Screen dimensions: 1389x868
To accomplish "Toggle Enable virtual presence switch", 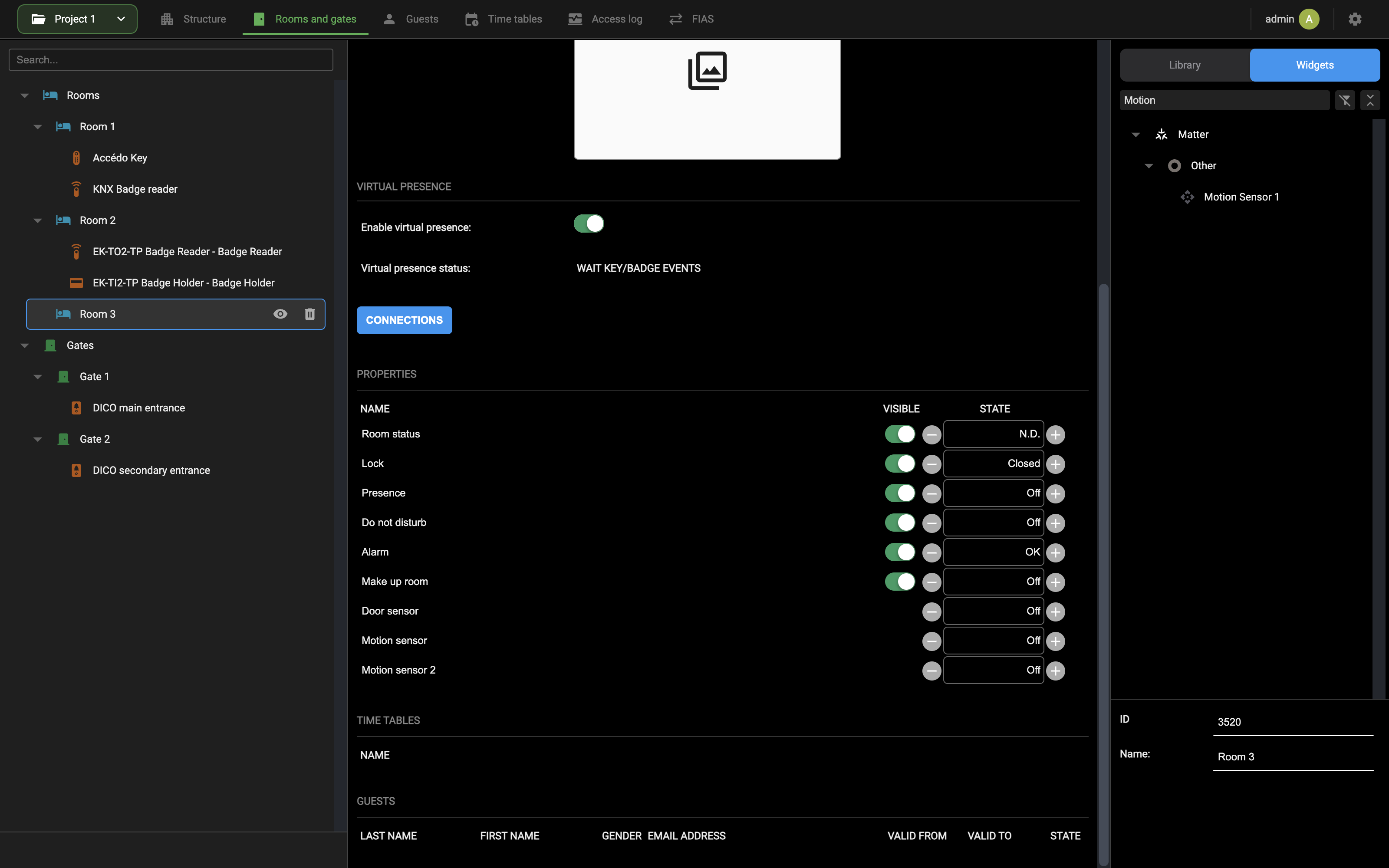I will pos(589,224).
